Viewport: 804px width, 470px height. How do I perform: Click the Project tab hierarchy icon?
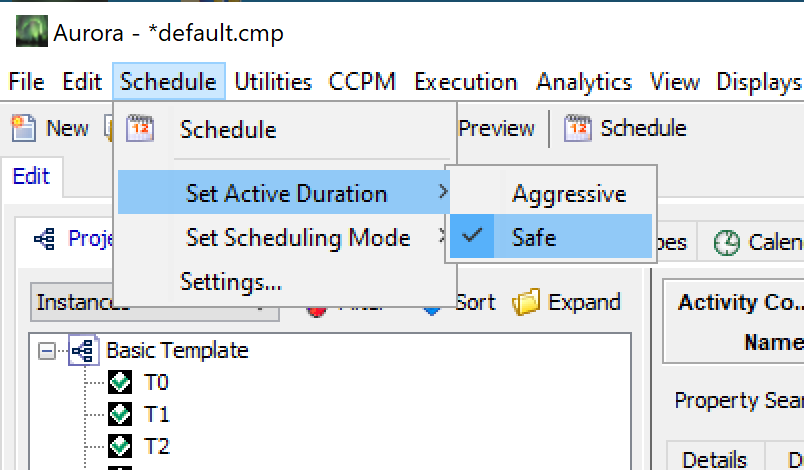coord(44,238)
